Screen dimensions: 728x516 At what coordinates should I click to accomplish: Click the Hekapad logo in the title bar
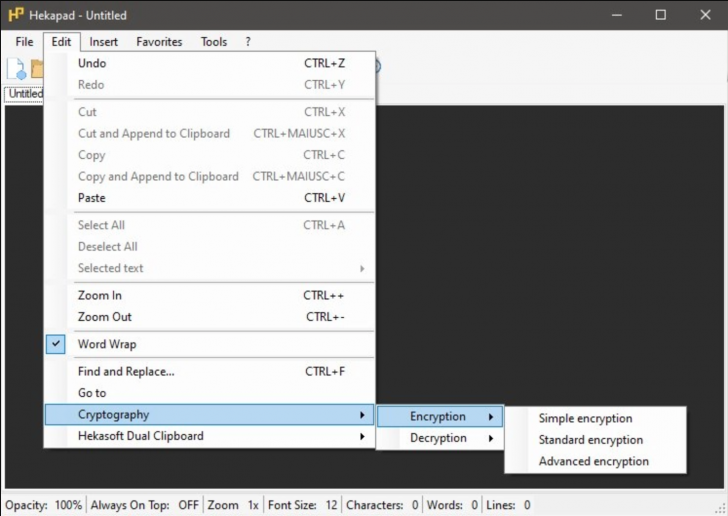pyautogui.click(x=15, y=15)
